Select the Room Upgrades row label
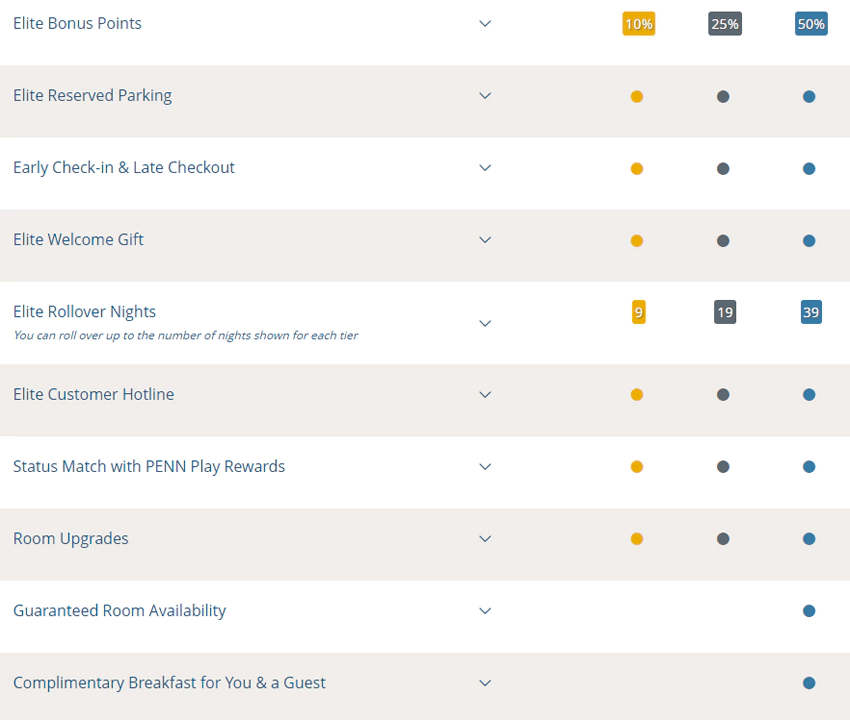 pyautogui.click(x=71, y=538)
